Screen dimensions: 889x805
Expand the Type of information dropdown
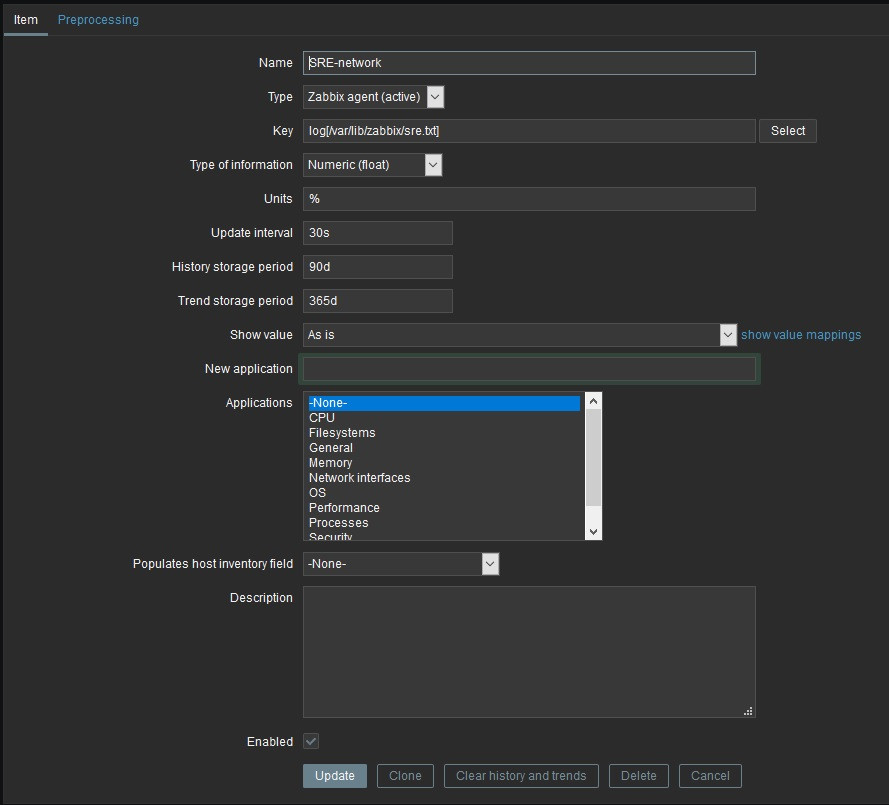(x=372, y=165)
